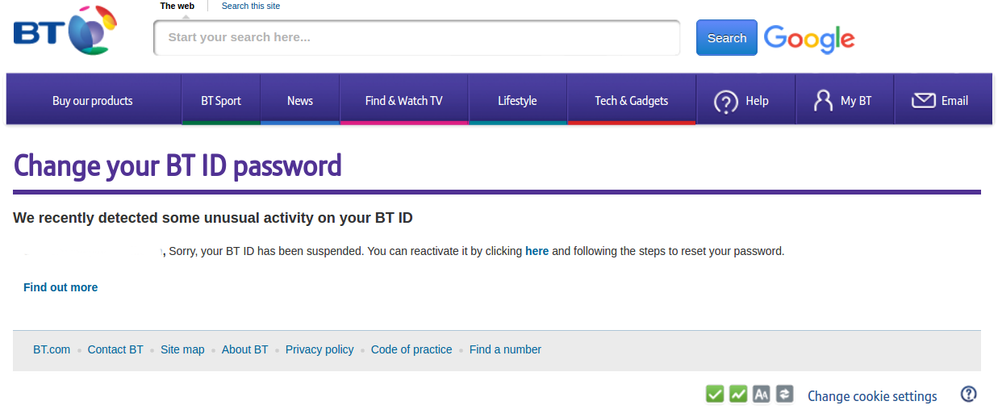998x410 pixels.
Task: Click the blue Search button
Action: [x=726, y=38]
